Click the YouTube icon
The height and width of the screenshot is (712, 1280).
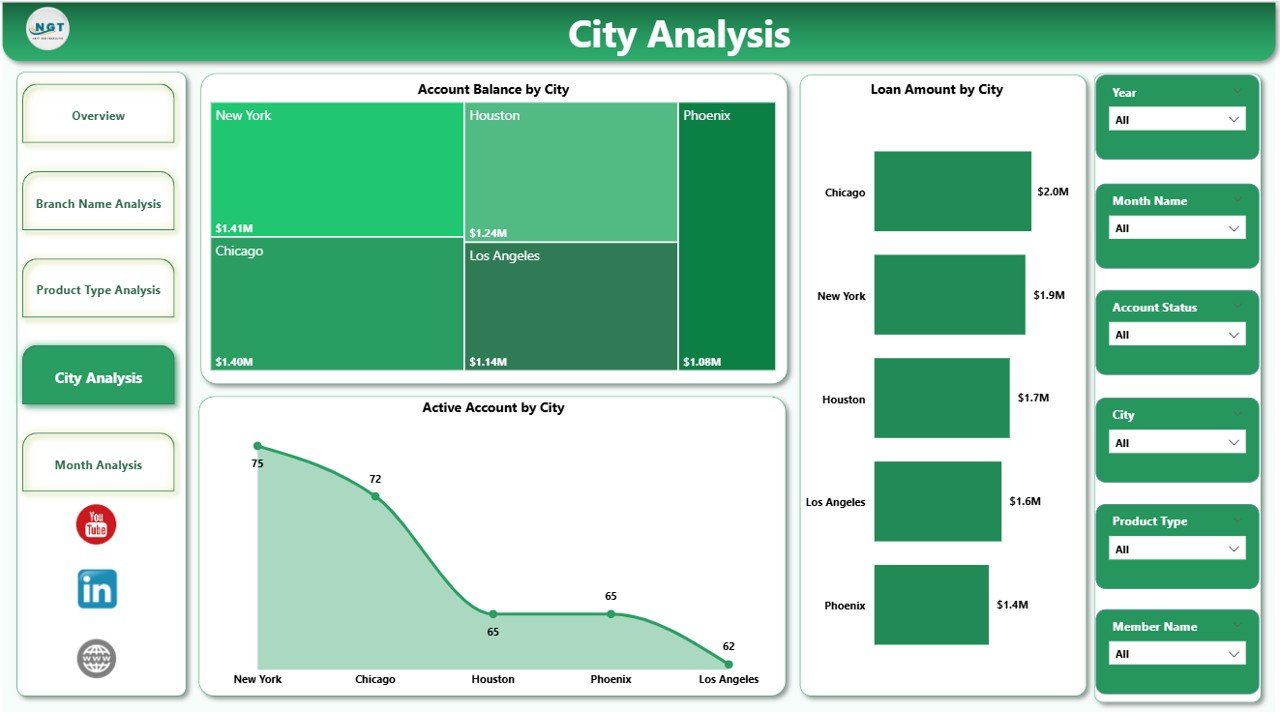tap(96, 523)
